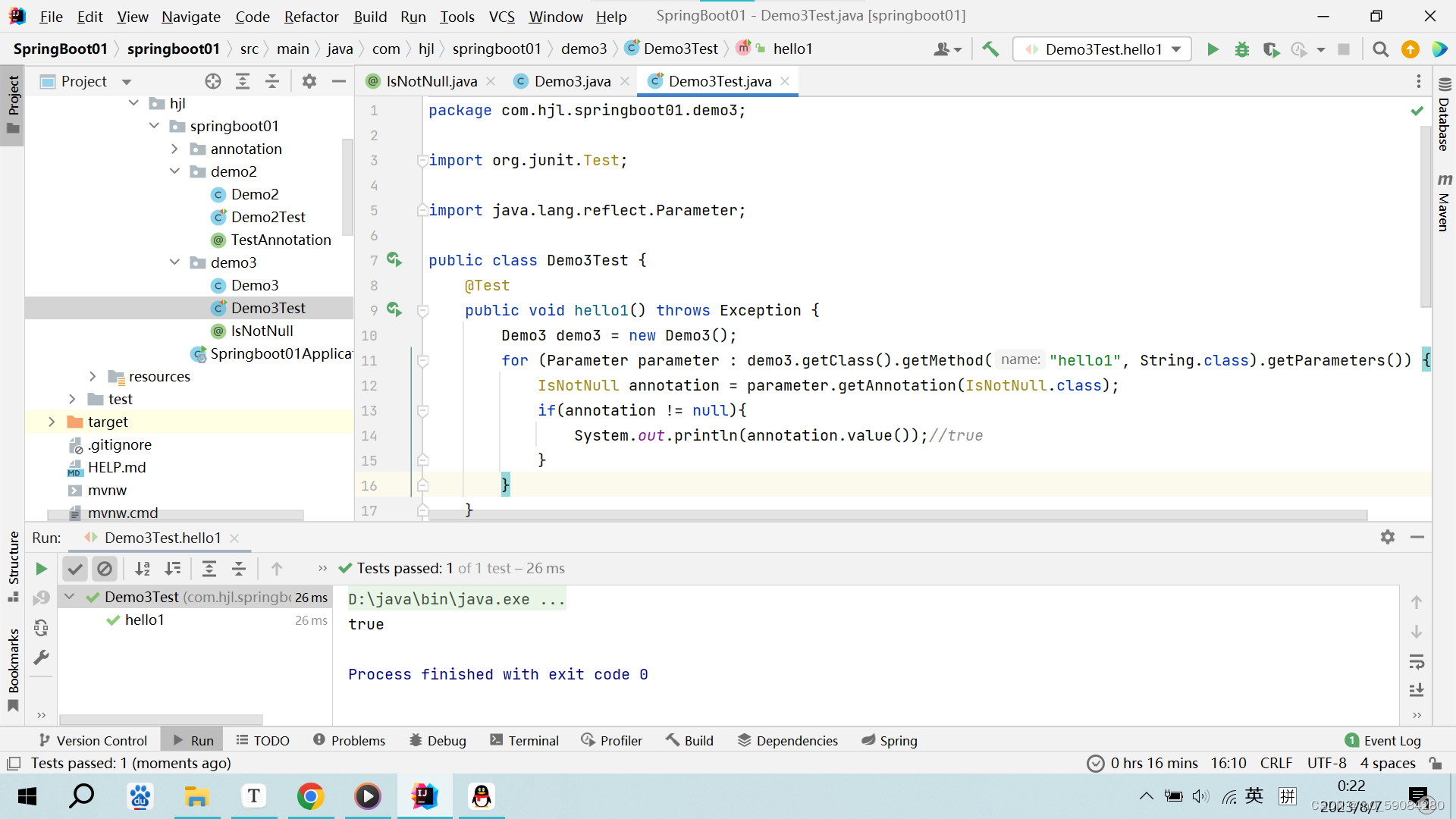Toggle alphabetical sorting of test results
Image resolution: width=1456 pixels, height=819 pixels.
click(x=143, y=569)
